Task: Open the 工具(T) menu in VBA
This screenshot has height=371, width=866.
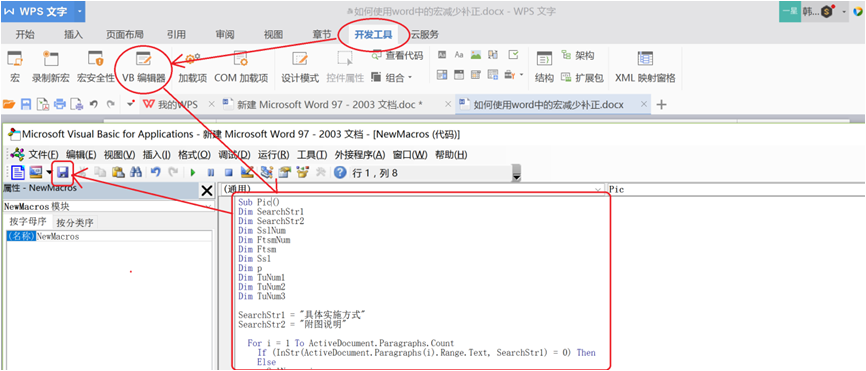Action: (312, 155)
